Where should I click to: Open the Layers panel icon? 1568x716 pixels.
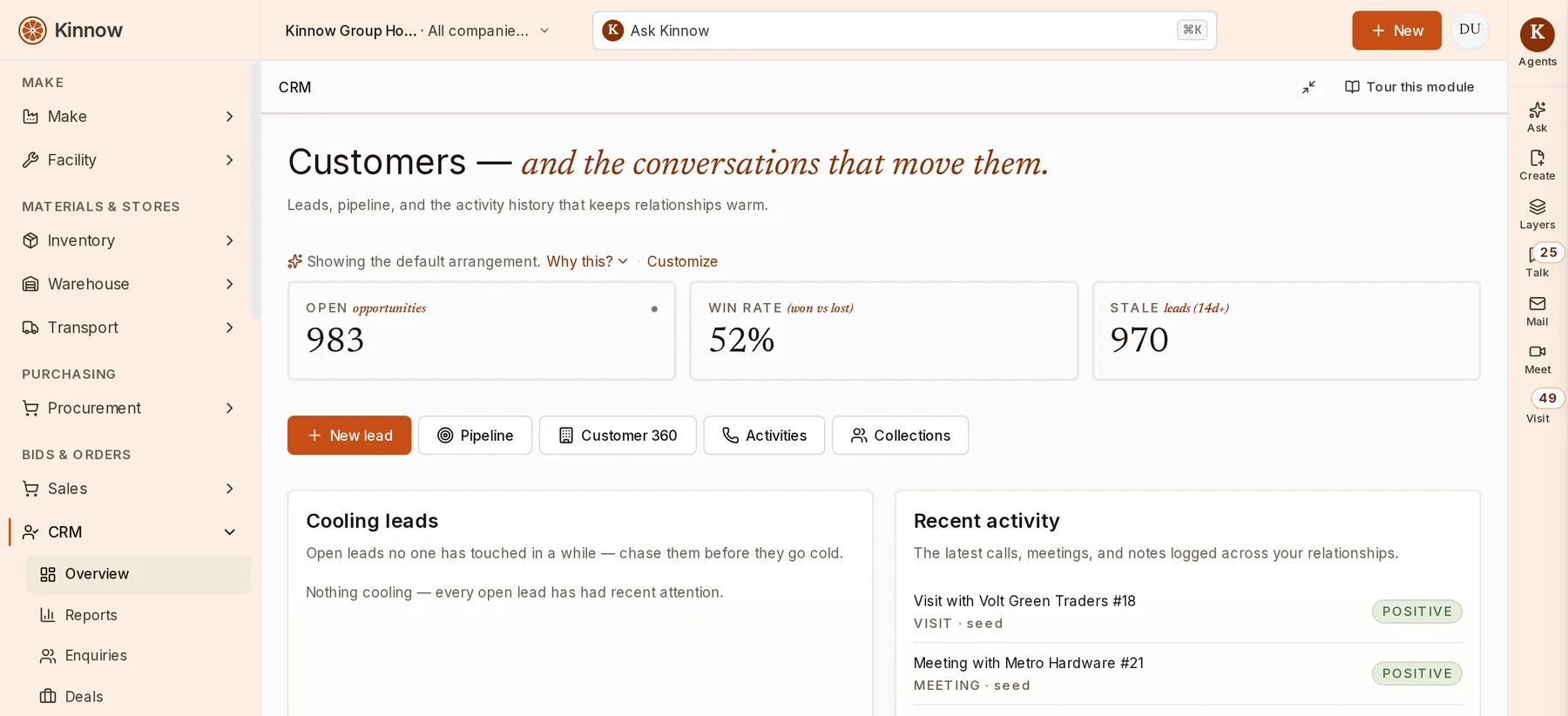[x=1537, y=213]
